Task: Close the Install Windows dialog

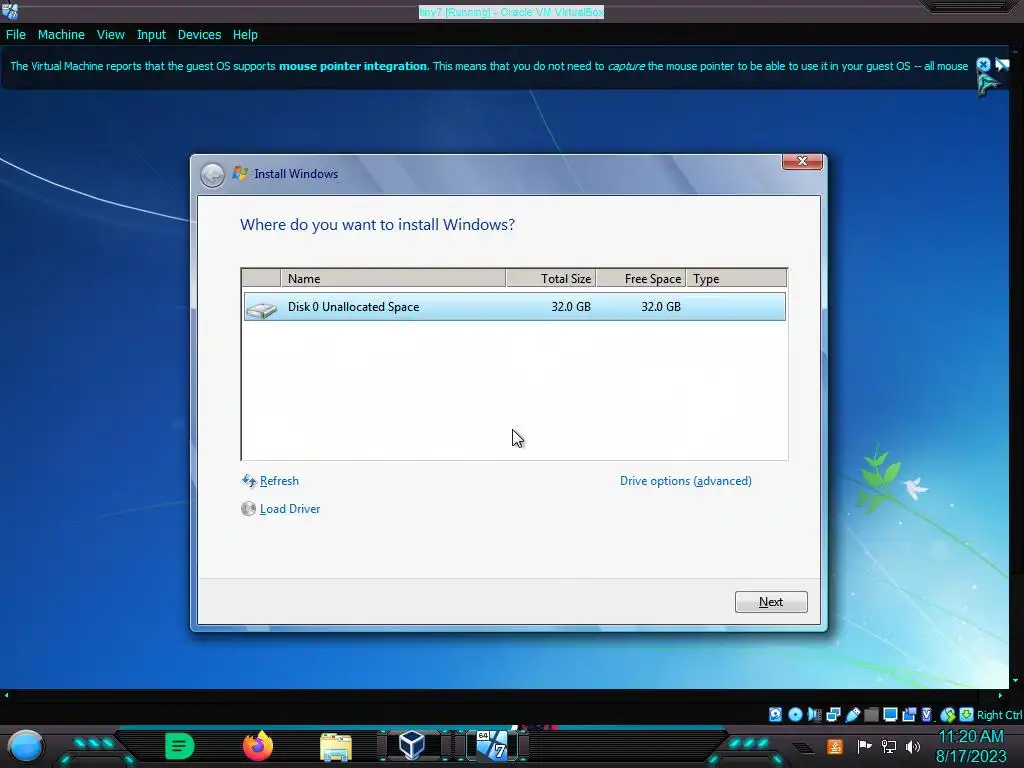Action: (803, 161)
